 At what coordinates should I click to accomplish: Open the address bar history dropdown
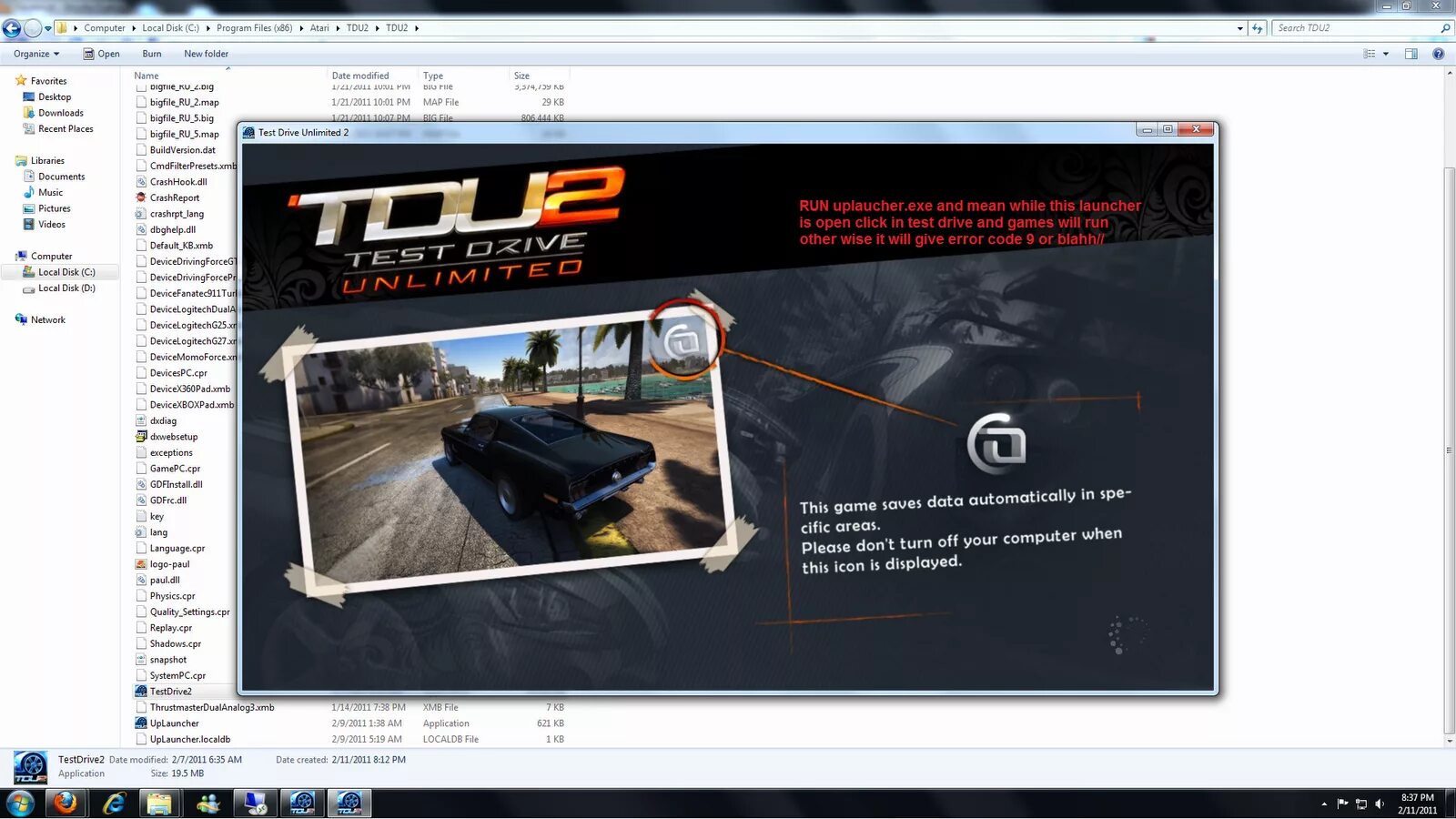coord(1240,28)
